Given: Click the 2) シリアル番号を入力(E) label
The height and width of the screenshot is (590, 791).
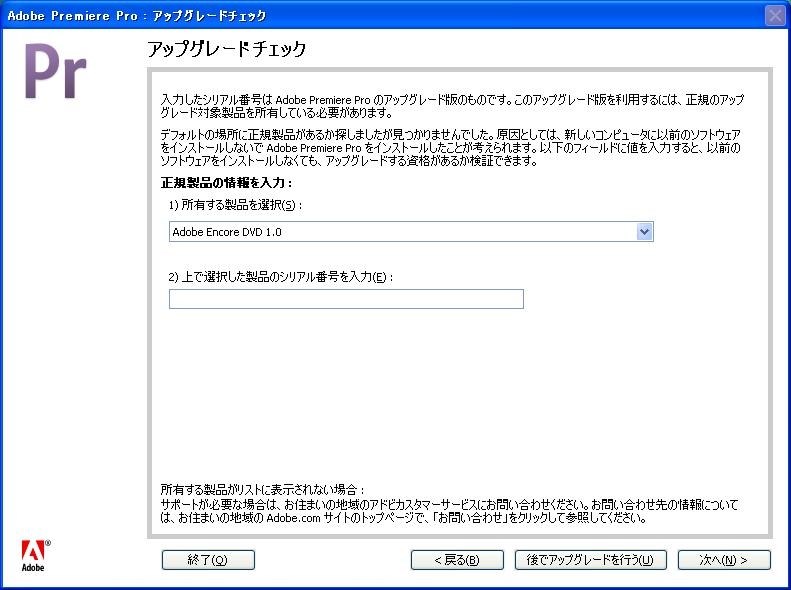Looking at the screenshot, I should [x=280, y=277].
